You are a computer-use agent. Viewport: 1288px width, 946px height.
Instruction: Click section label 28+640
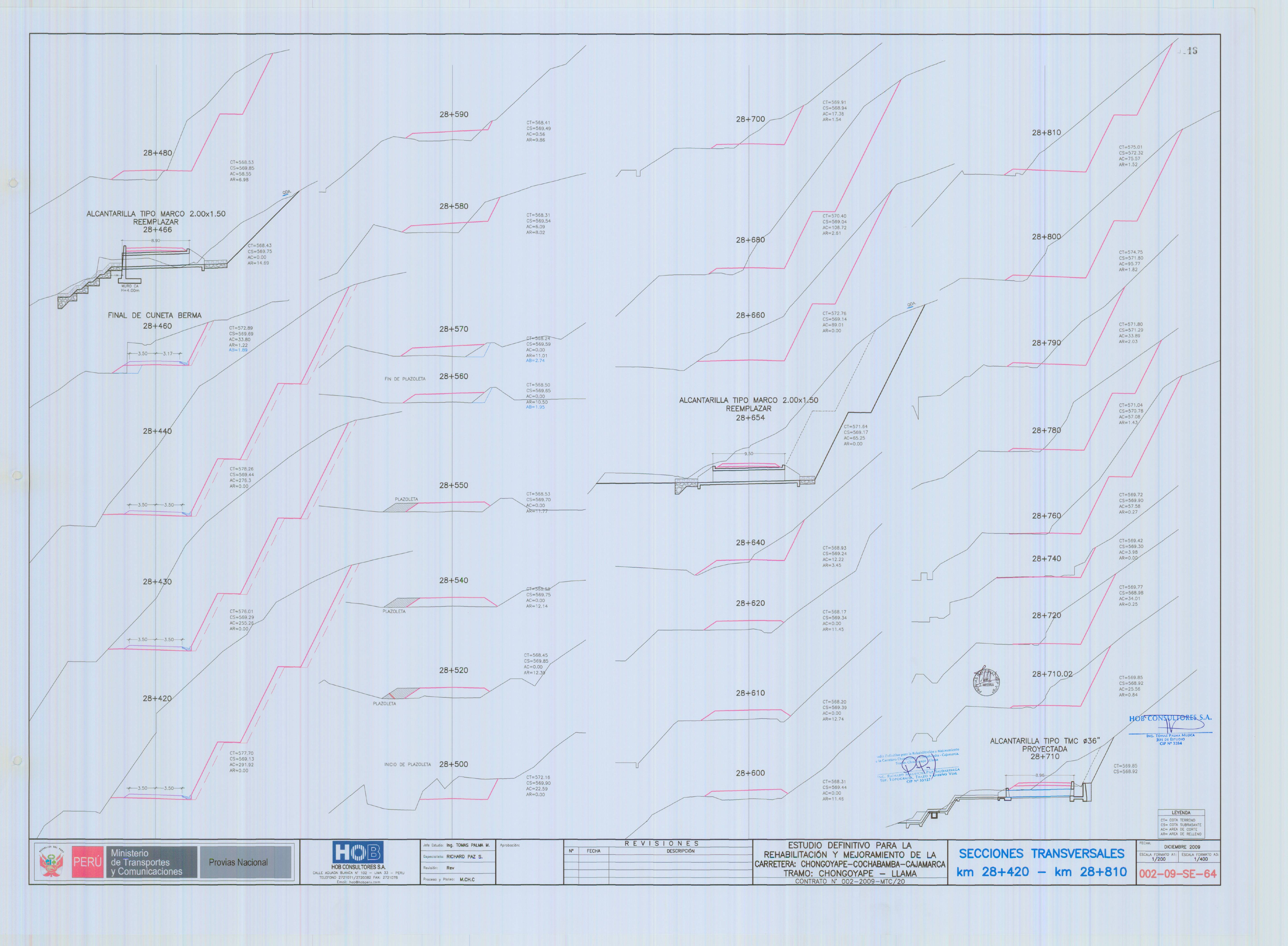[x=750, y=543]
